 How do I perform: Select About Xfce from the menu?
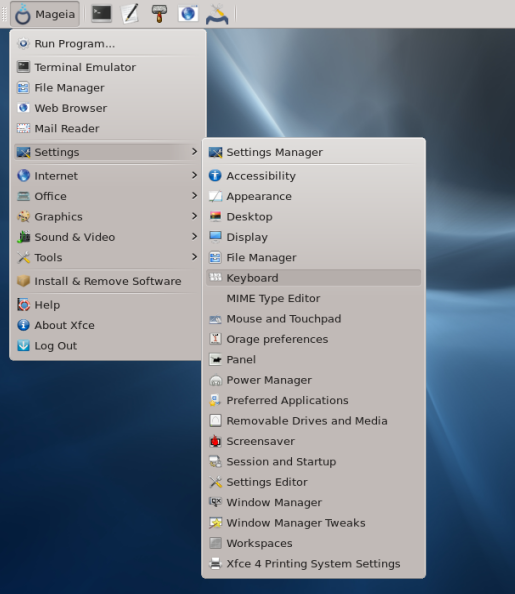[x=108, y=325]
